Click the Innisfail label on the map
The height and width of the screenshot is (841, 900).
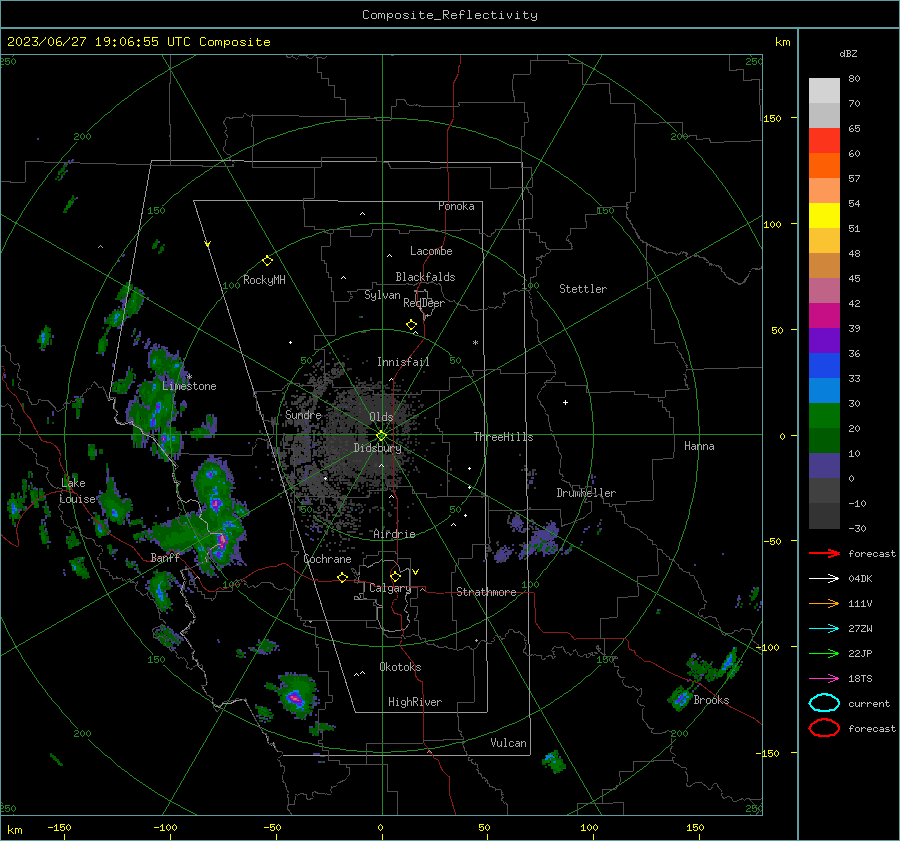click(403, 362)
